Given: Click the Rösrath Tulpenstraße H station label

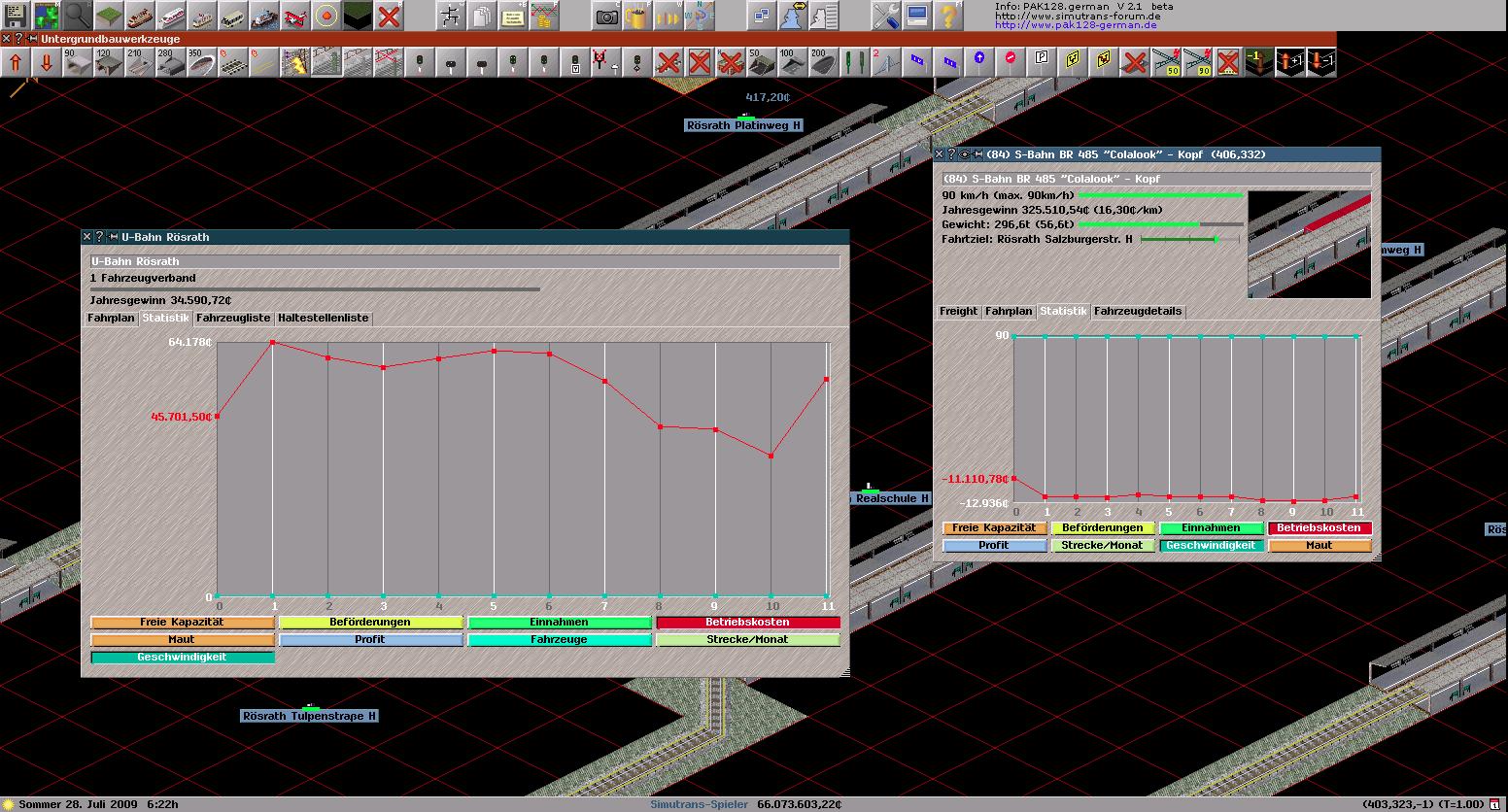Looking at the screenshot, I should tap(309, 717).
